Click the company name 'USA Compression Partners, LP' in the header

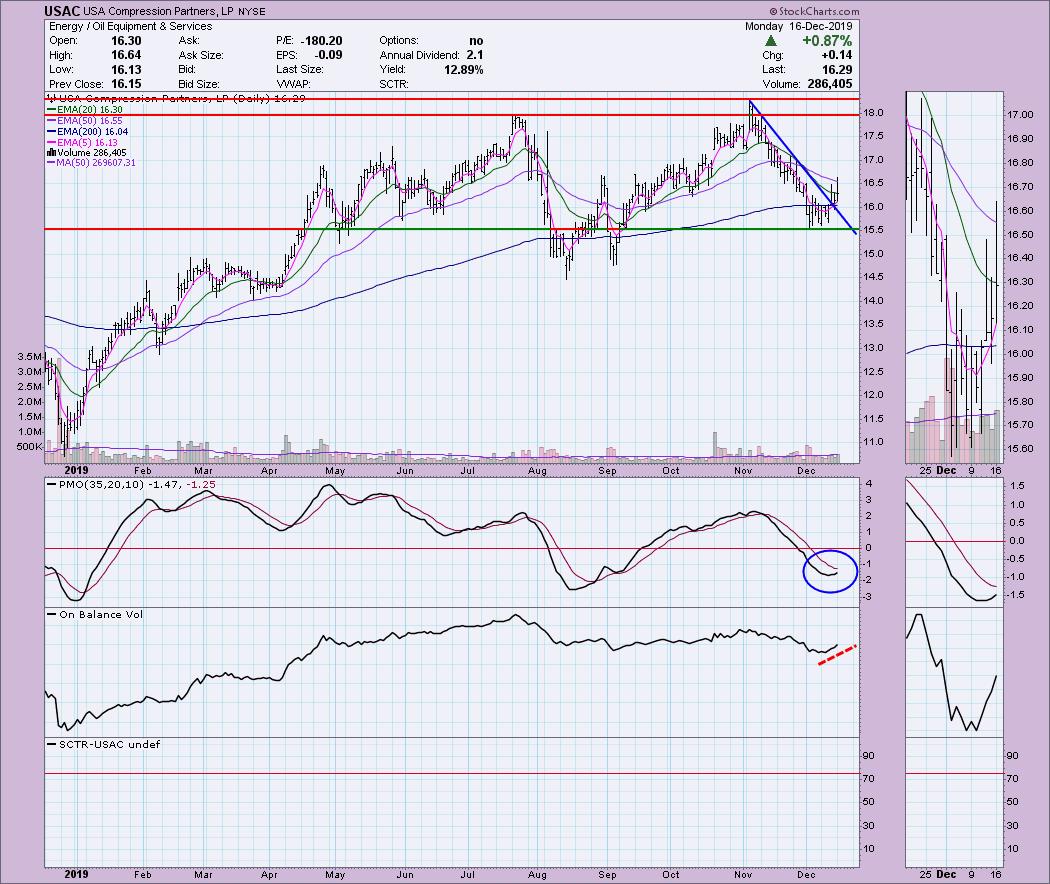[159, 11]
